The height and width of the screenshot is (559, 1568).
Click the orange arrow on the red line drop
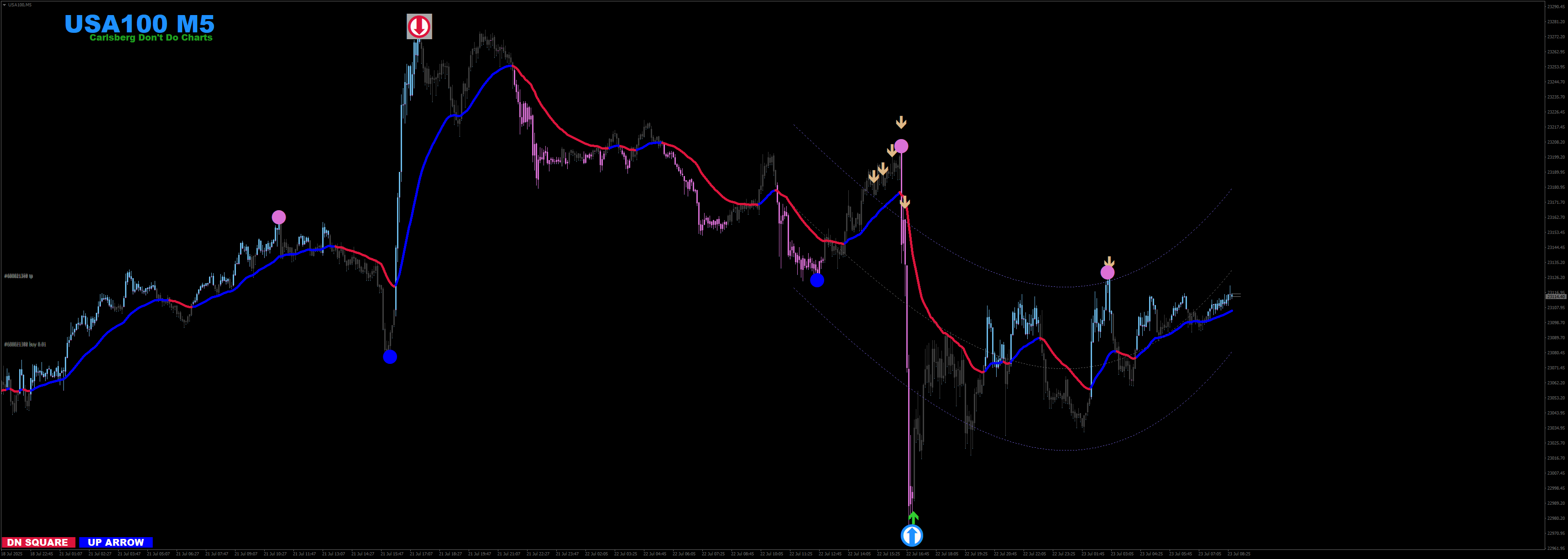click(x=904, y=202)
